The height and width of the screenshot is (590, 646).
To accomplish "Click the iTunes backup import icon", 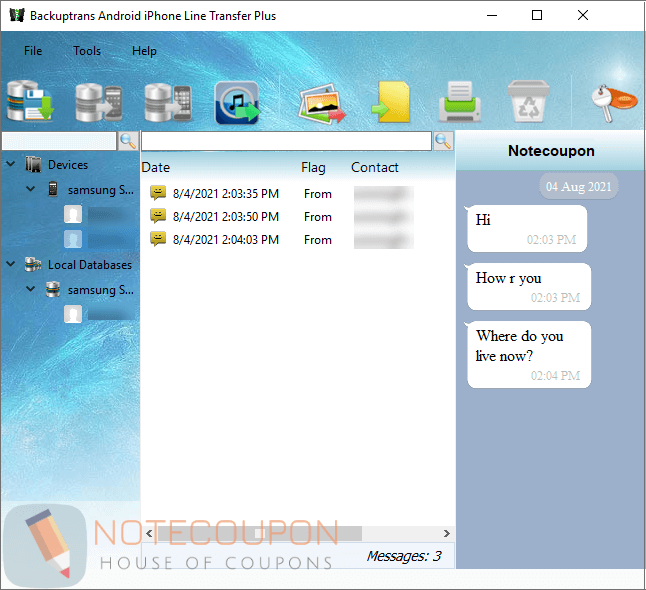I will click(x=237, y=103).
